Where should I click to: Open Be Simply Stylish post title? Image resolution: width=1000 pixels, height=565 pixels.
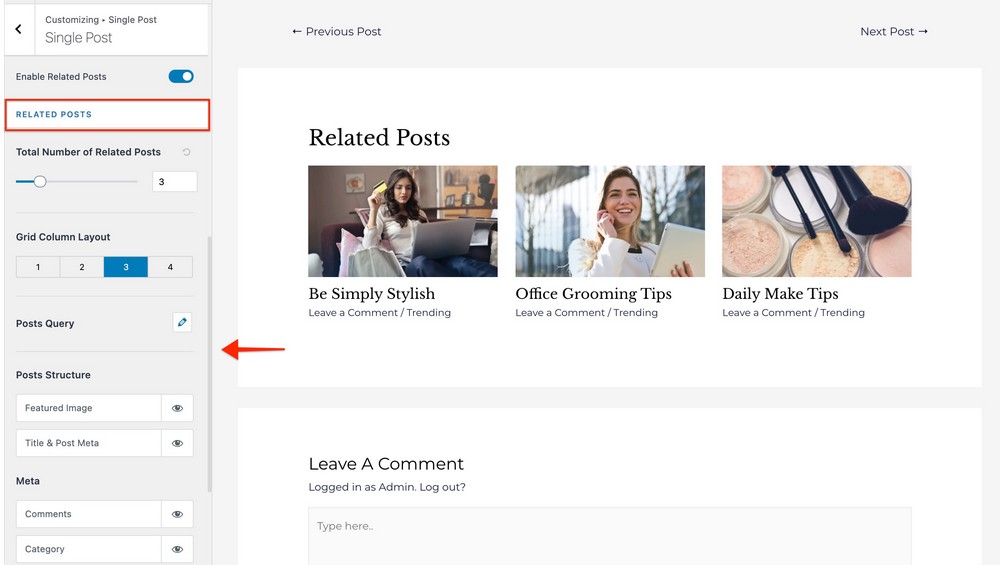click(372, 293)
